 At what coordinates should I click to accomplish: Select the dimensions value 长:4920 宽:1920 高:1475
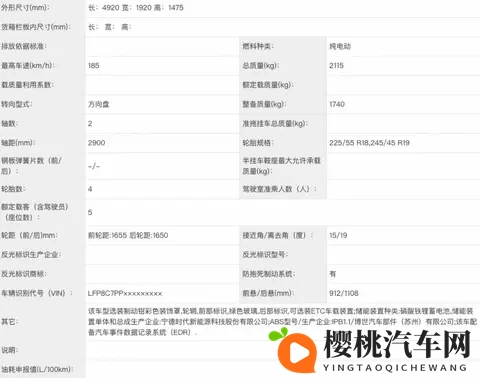136,8
